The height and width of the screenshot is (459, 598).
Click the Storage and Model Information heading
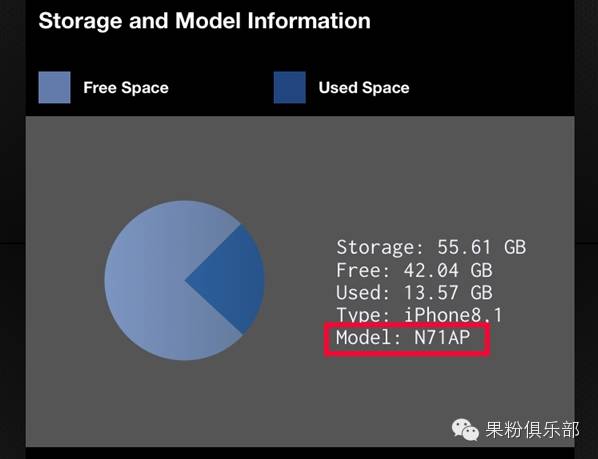[x=204, y=21]
